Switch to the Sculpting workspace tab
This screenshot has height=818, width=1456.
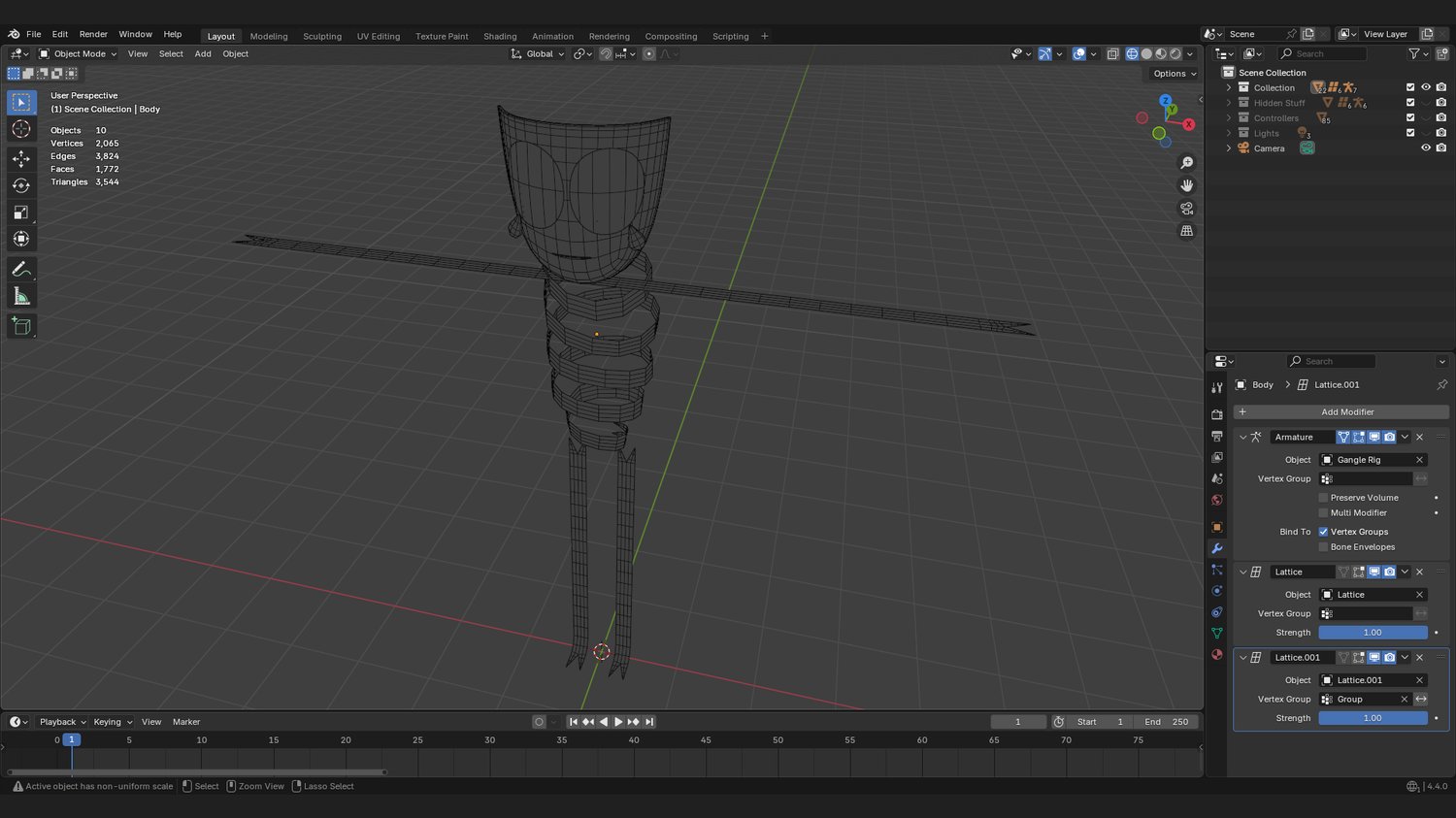click(x=322, y=37)
